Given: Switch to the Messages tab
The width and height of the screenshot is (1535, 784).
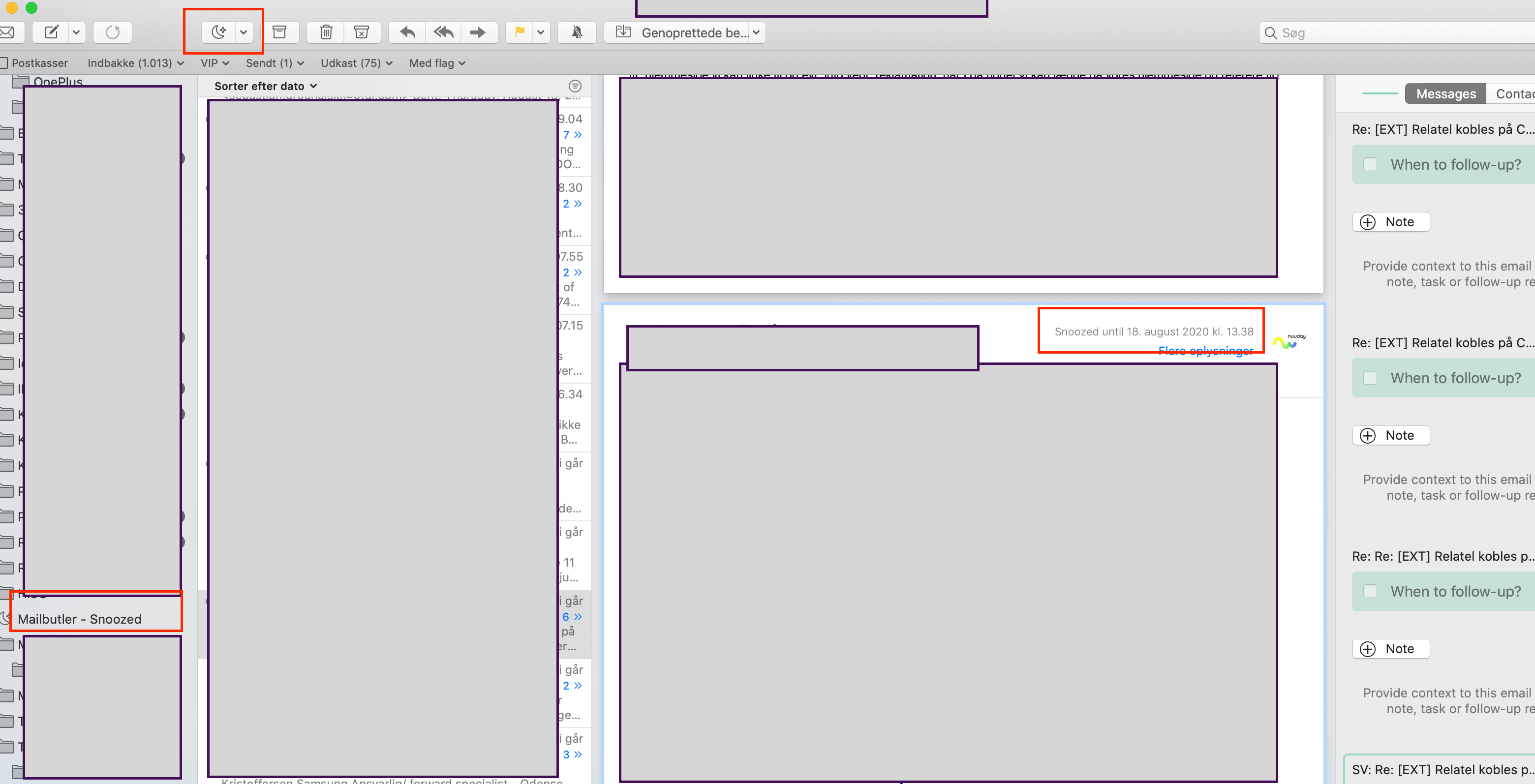Looking at the screenshot, I should point(1445,93).
